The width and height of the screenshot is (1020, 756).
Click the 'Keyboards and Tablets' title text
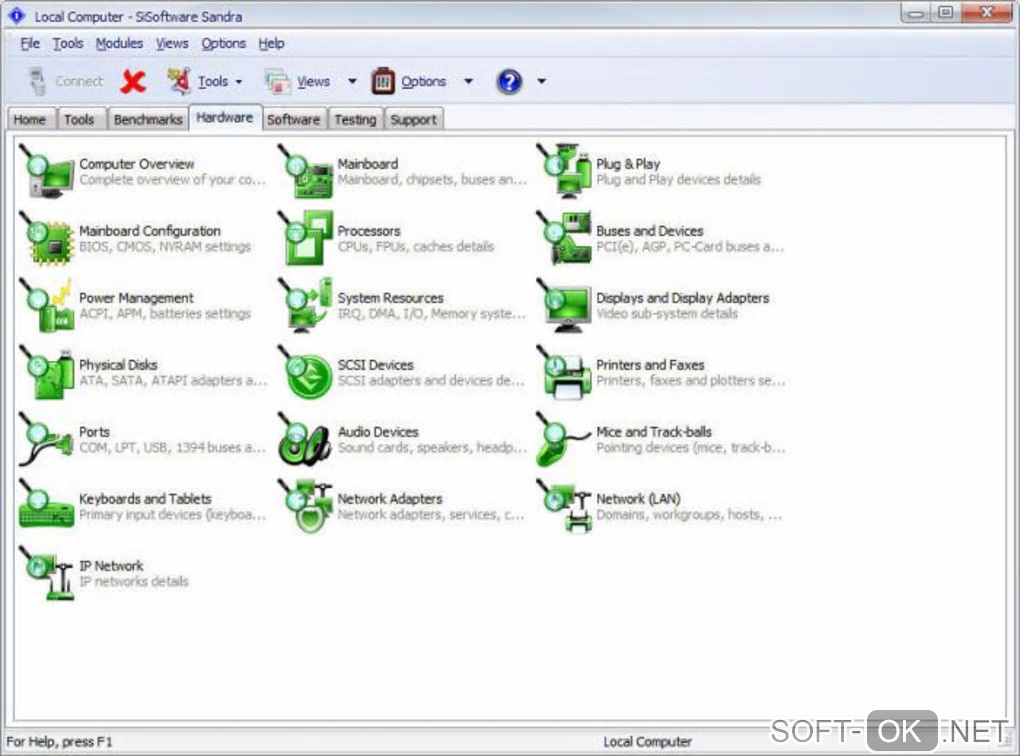145,499
